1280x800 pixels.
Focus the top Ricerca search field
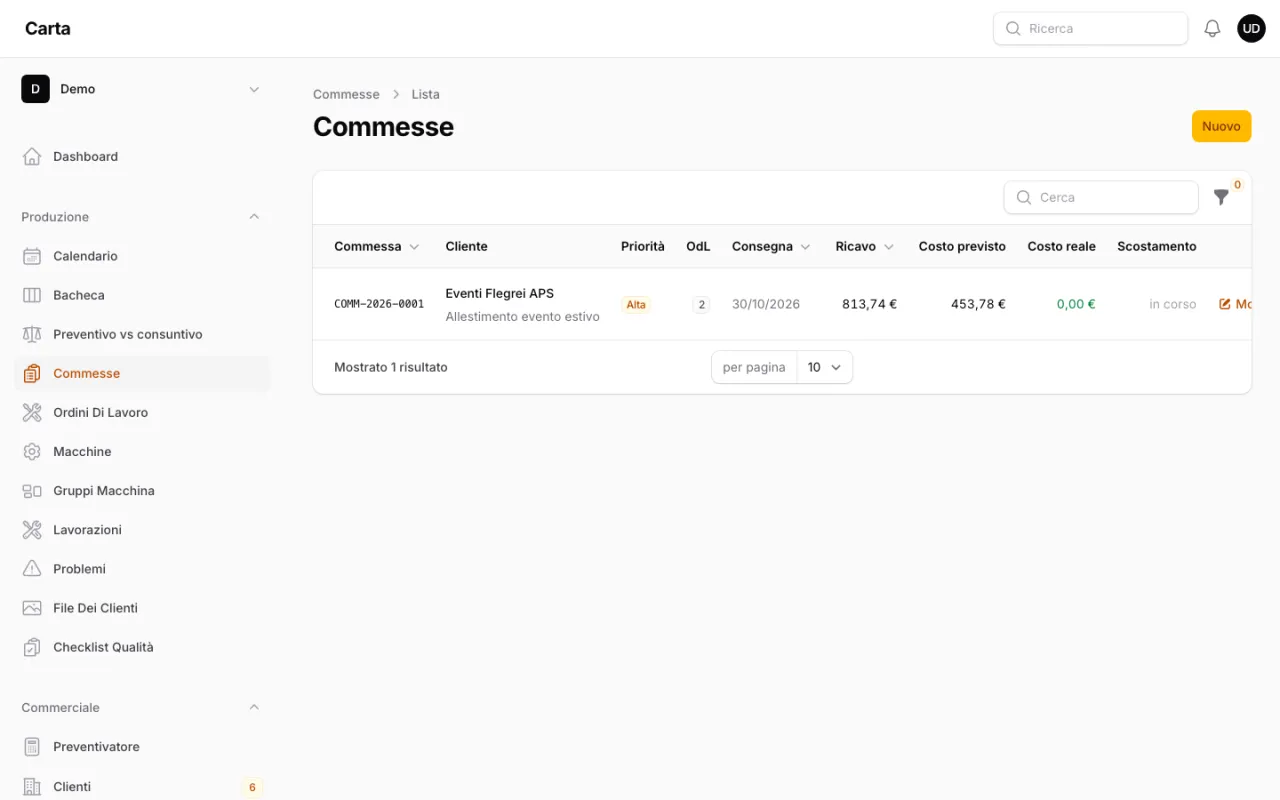tap(1090, 28)
